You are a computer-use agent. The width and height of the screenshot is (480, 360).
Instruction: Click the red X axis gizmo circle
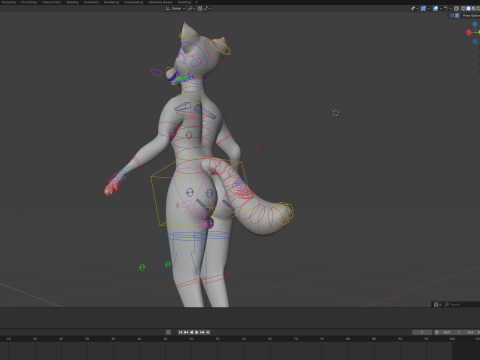tap(468, 32)
